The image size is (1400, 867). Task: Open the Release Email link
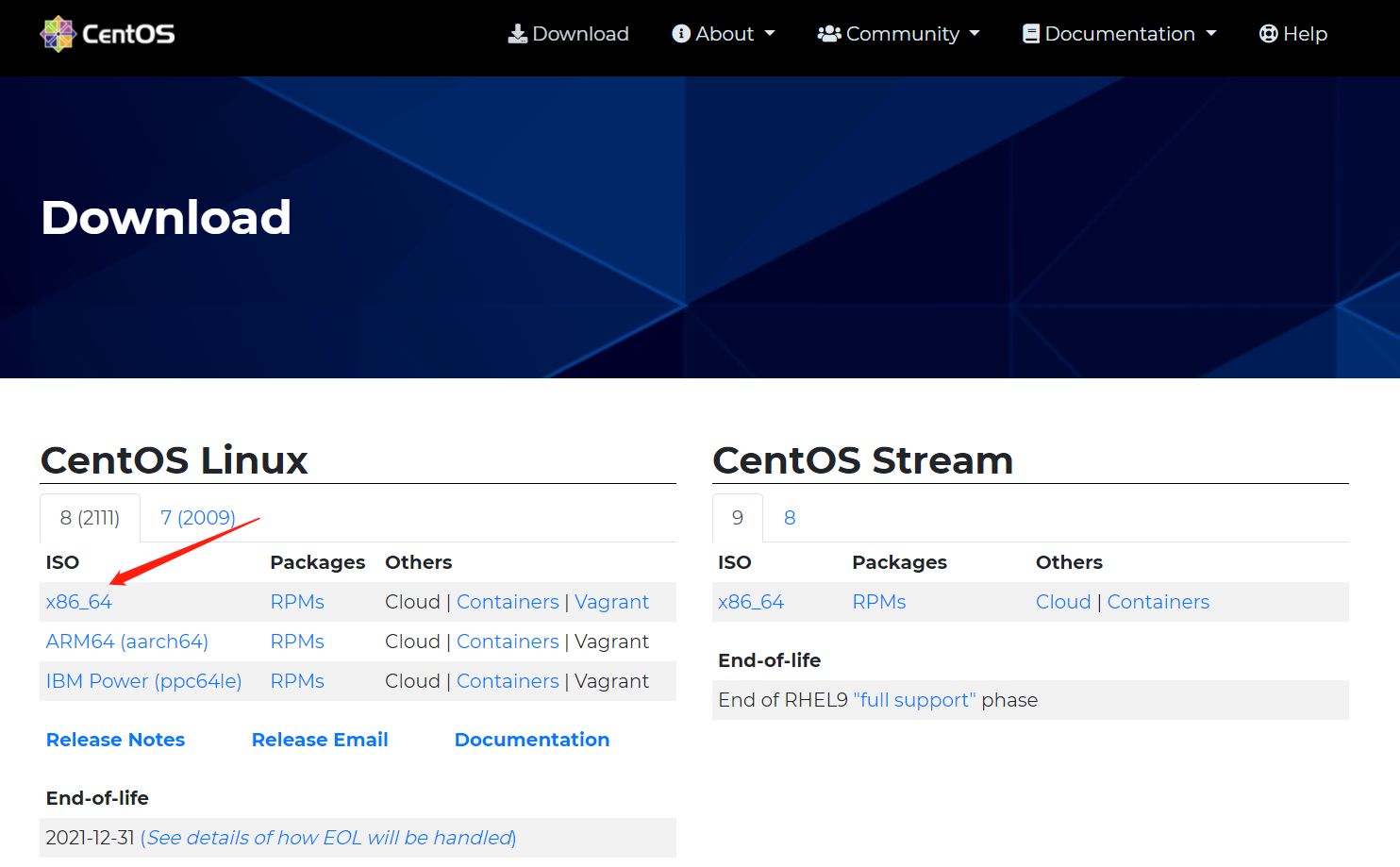pos(320,740)
